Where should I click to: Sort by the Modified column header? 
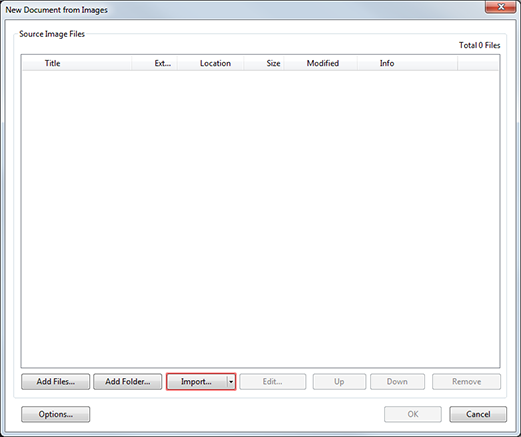click(321, 63)
